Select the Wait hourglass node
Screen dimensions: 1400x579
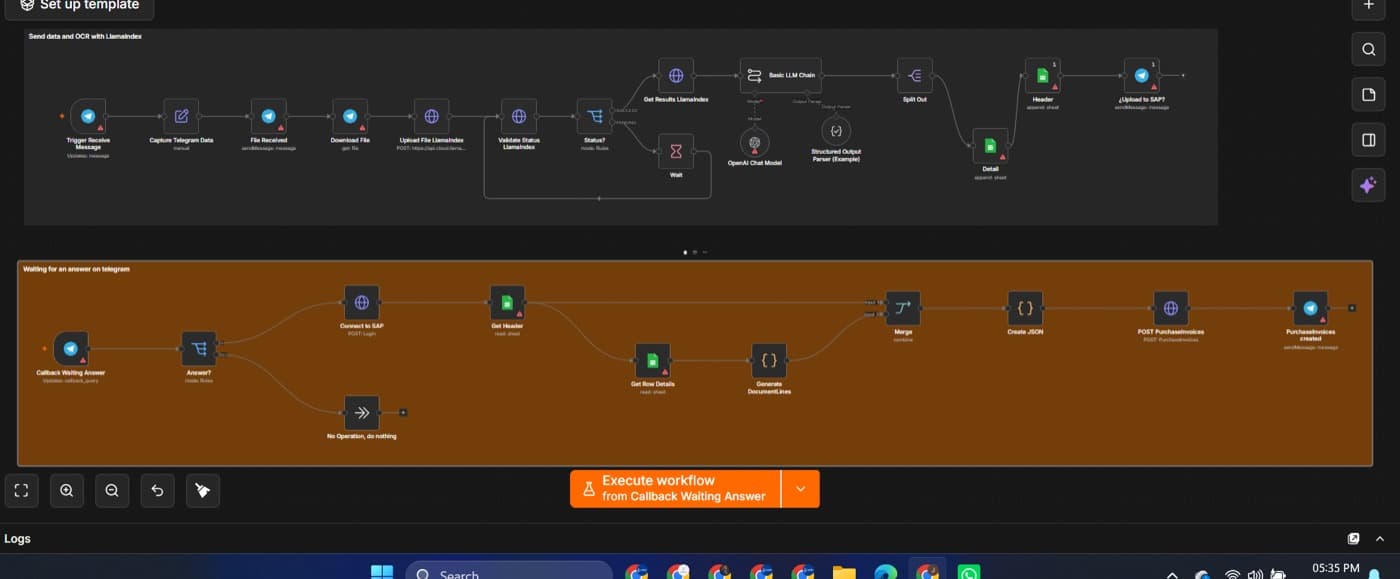point(676,151)
